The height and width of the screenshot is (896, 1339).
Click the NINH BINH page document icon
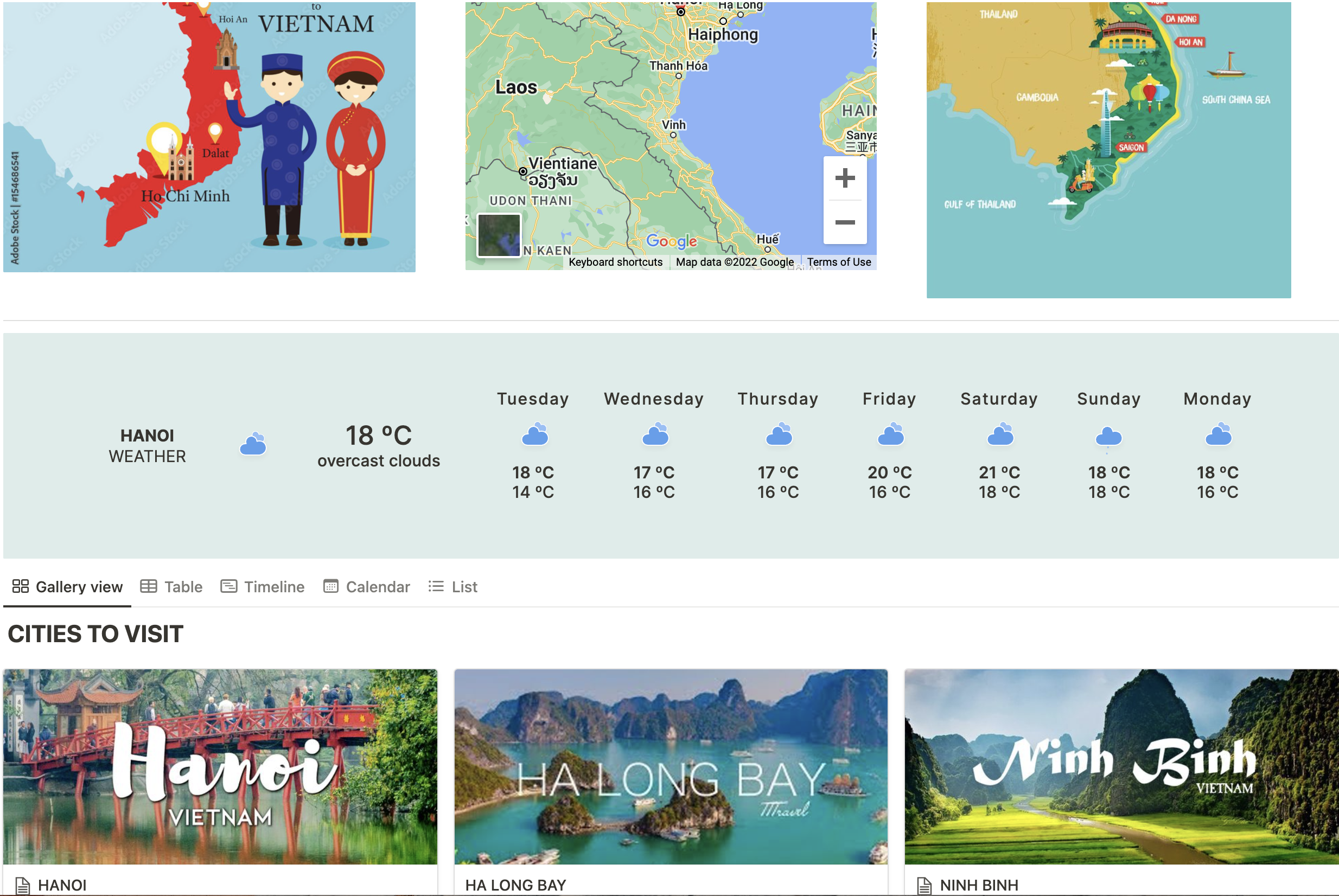[924, 885]
